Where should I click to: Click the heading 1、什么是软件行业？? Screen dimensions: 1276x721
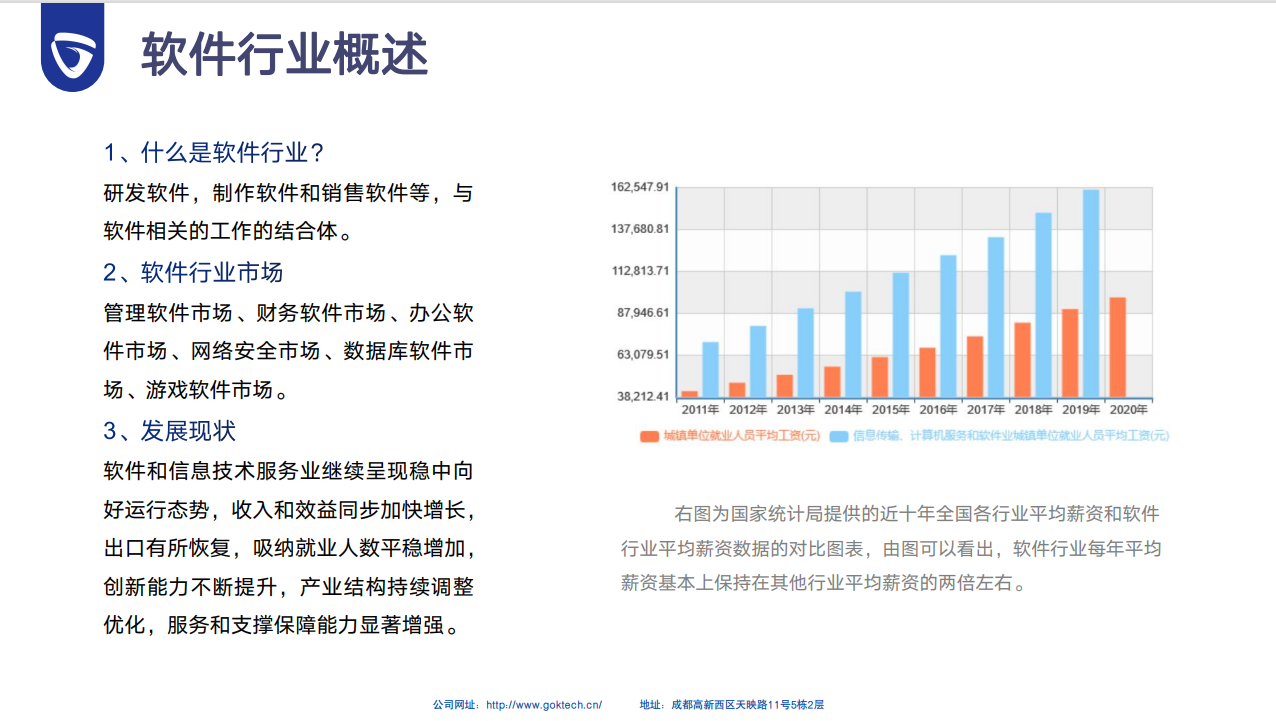coord(215,153)
